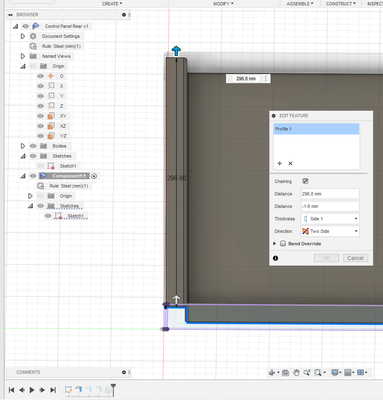Screen dimensions: 383x400
Task: Expand the Bodies folder
Action: (x=23, y=146)
